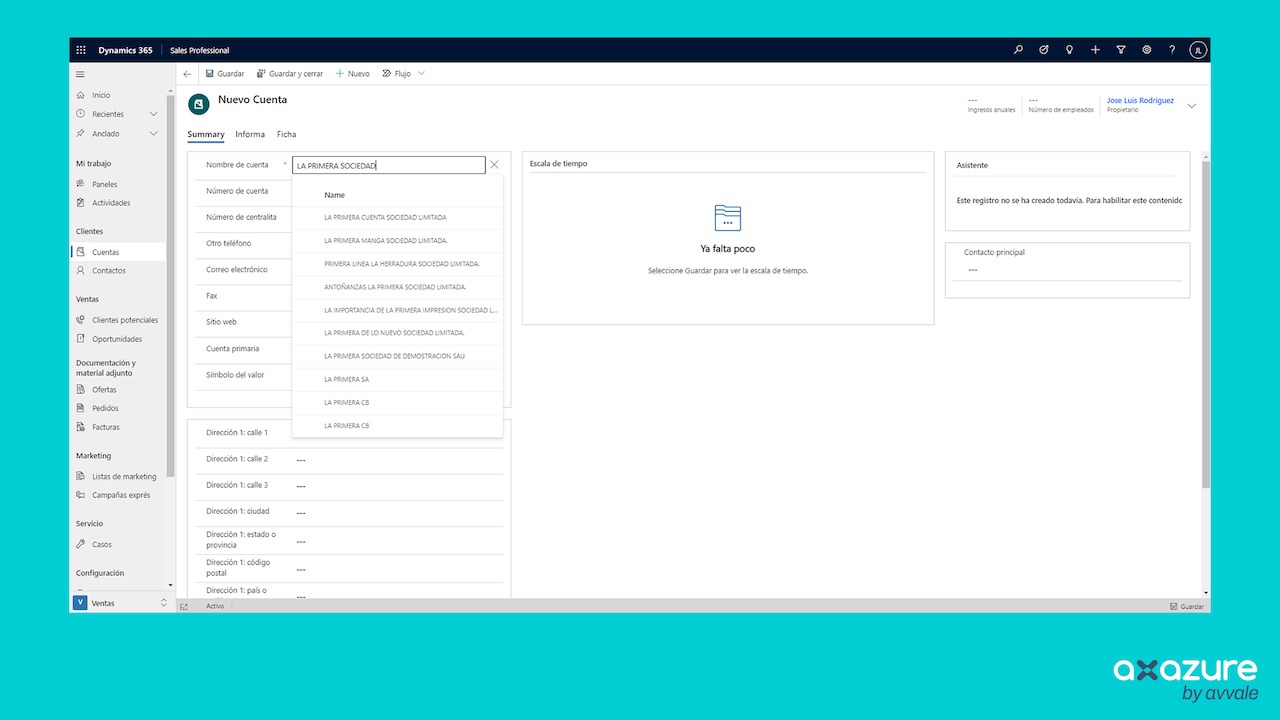Open the help question mark icon
Screen dimensions: 1280x720
click(x=1172, y=50)
